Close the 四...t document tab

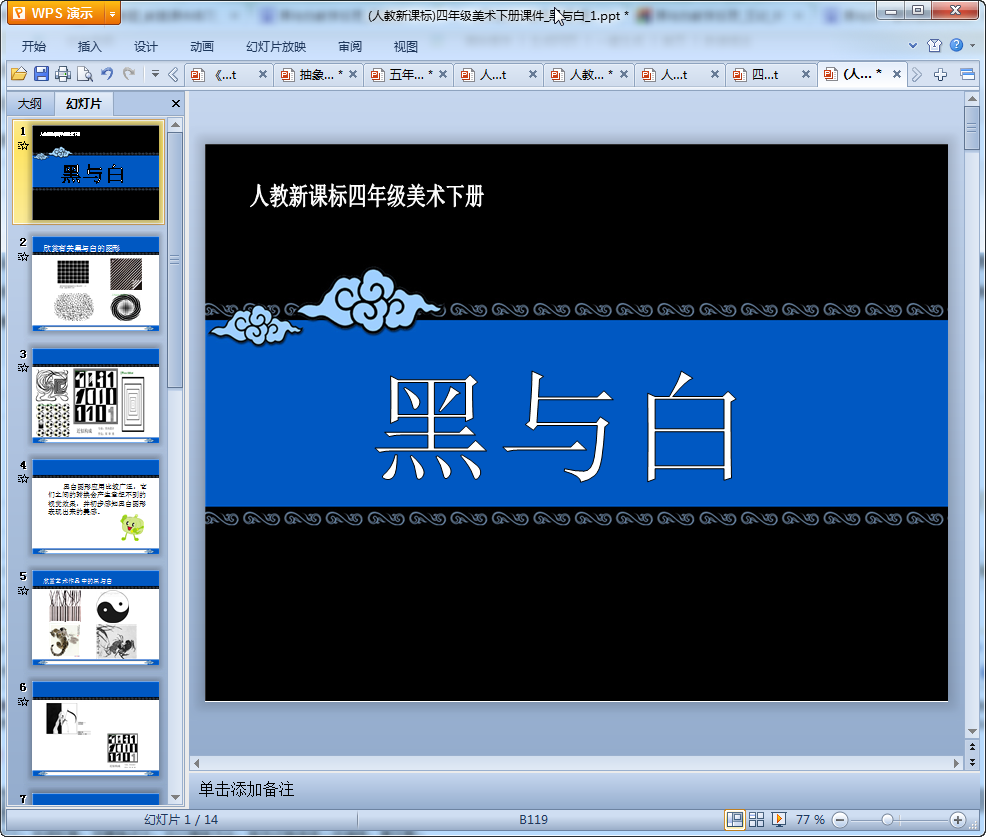tap(806, 74)
